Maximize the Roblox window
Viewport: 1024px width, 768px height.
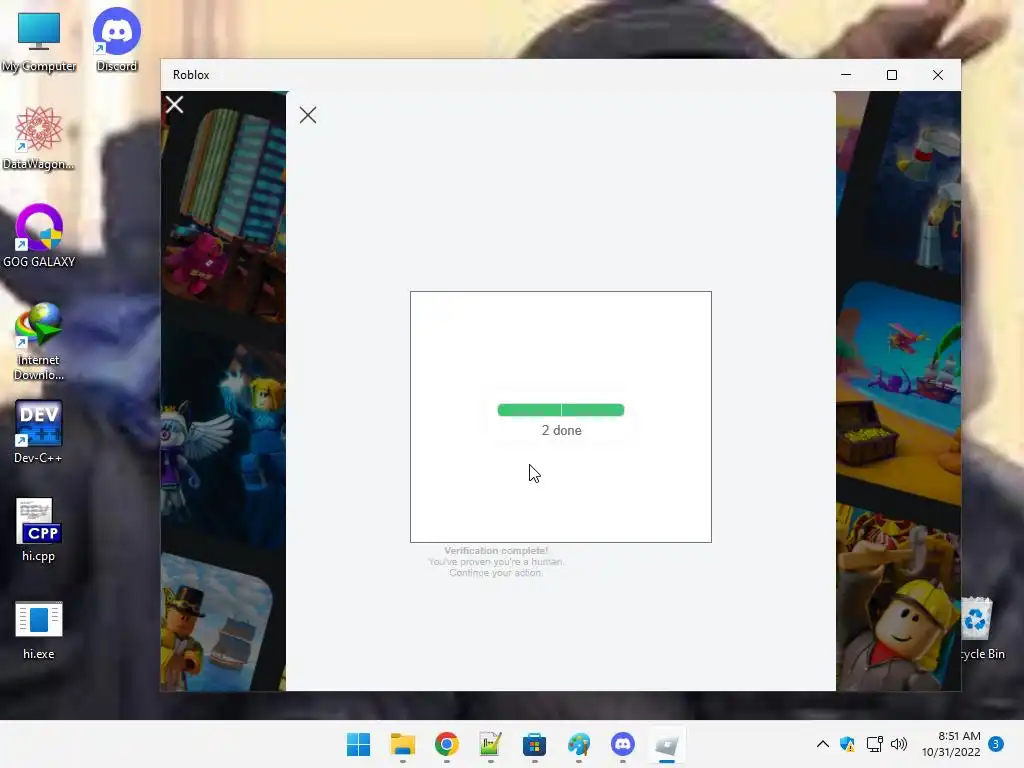[891, 75]
